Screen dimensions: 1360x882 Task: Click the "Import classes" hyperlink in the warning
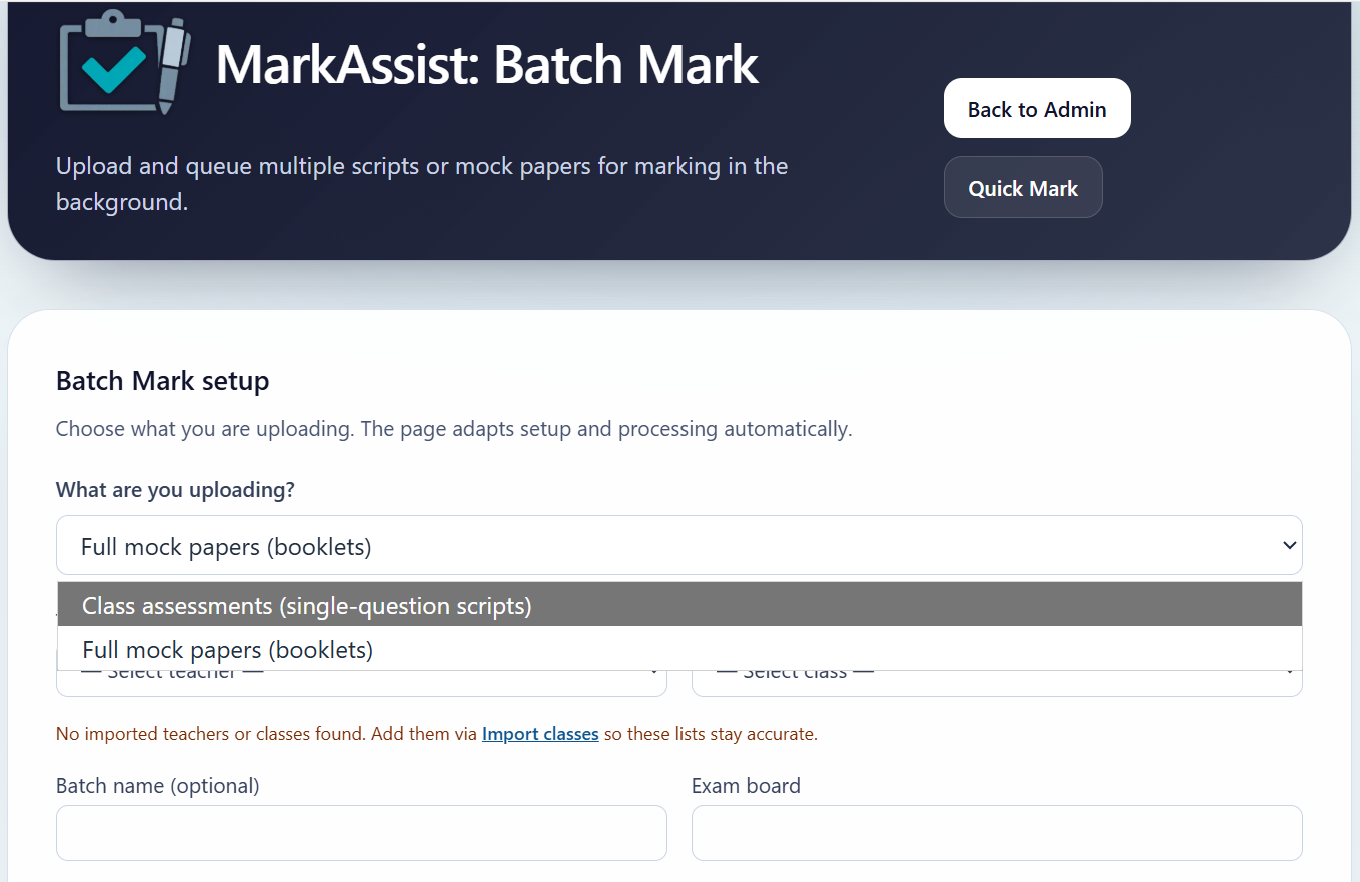pos(540,733)
